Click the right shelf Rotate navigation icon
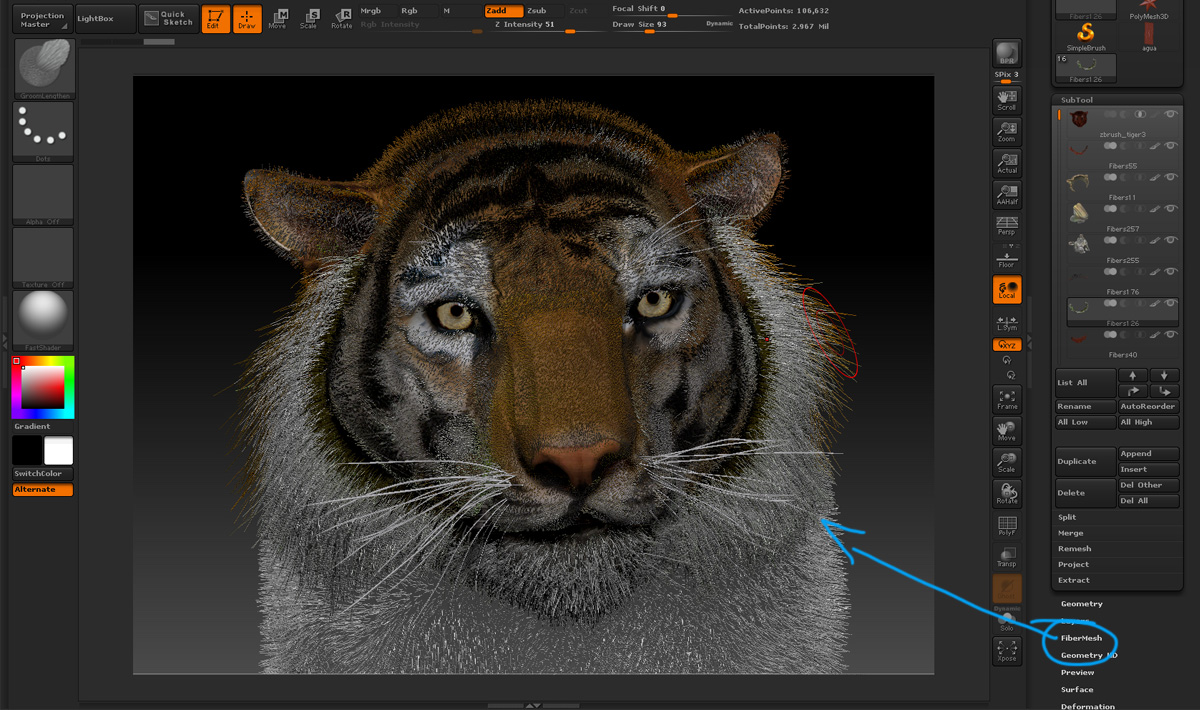1200x710 pixels. [1007, 493]
